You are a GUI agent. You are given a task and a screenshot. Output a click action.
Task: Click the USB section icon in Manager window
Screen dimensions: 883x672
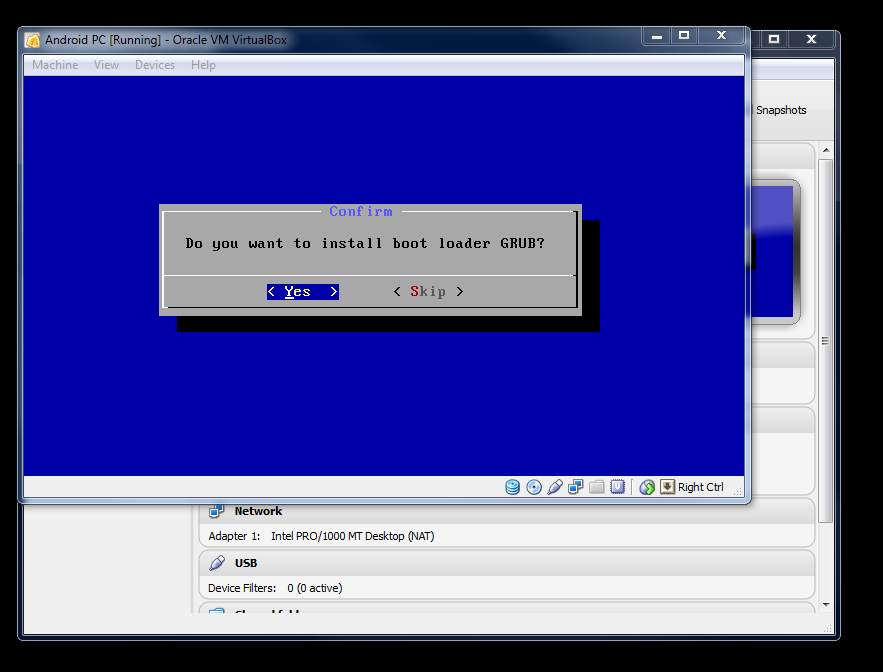point(217,563)
